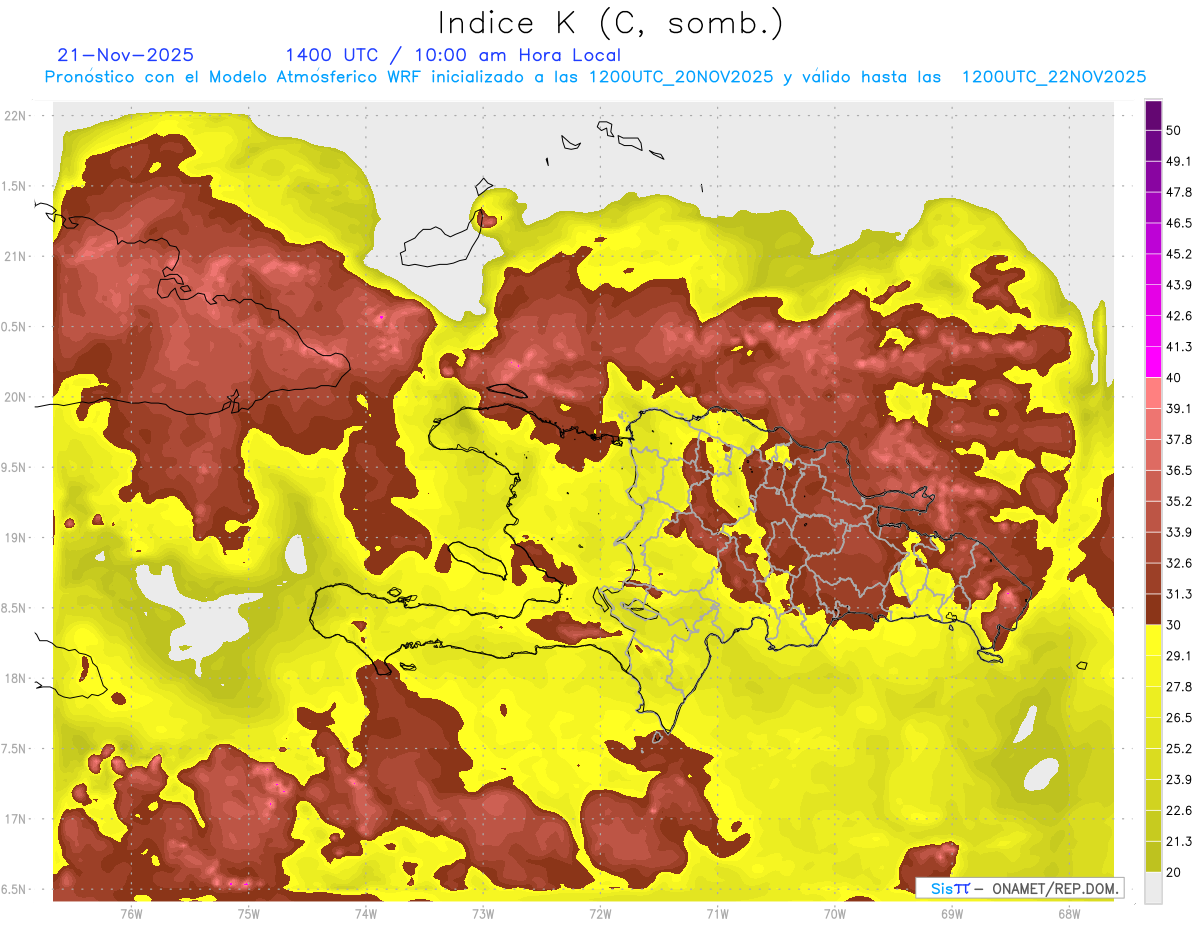Click the "18N" latitude label

(x=17, y=679)
